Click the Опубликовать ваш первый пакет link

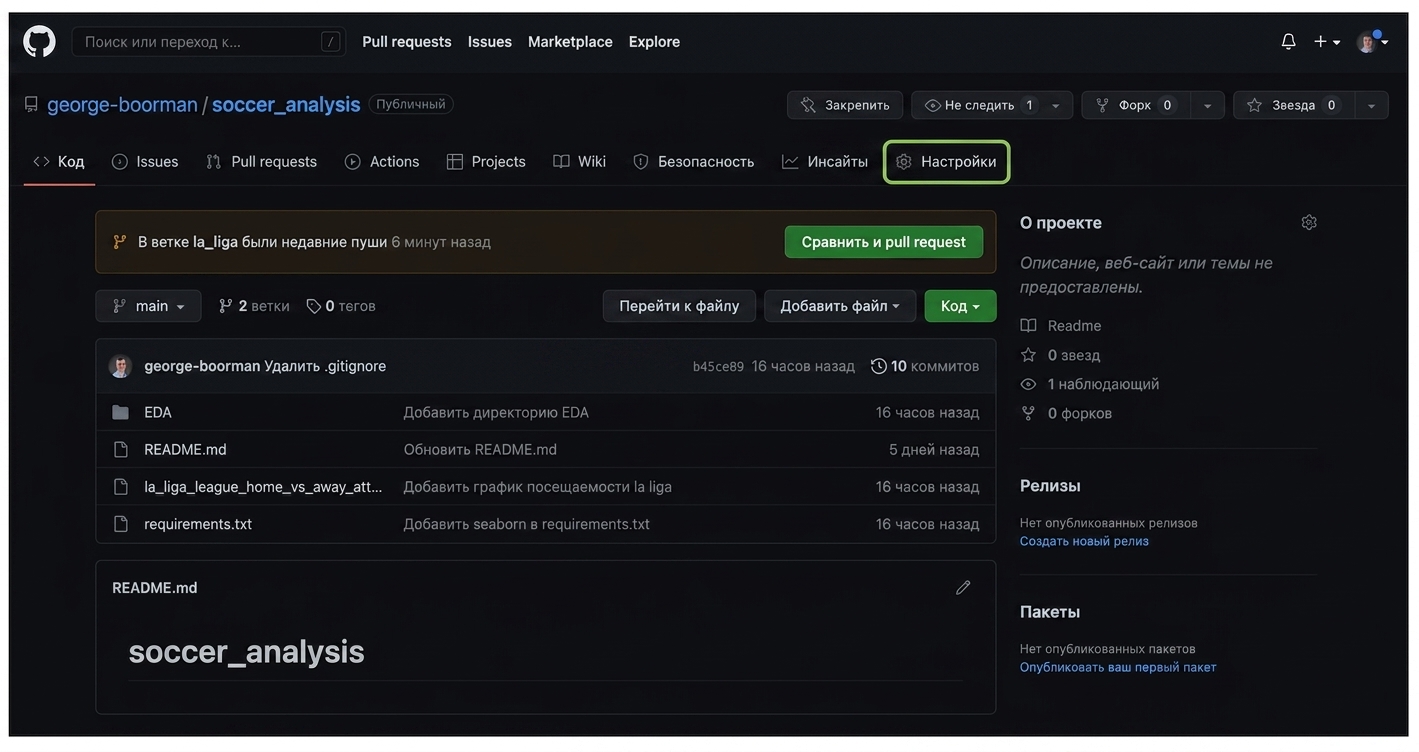pyautogui.click(x=1118, y=667)
